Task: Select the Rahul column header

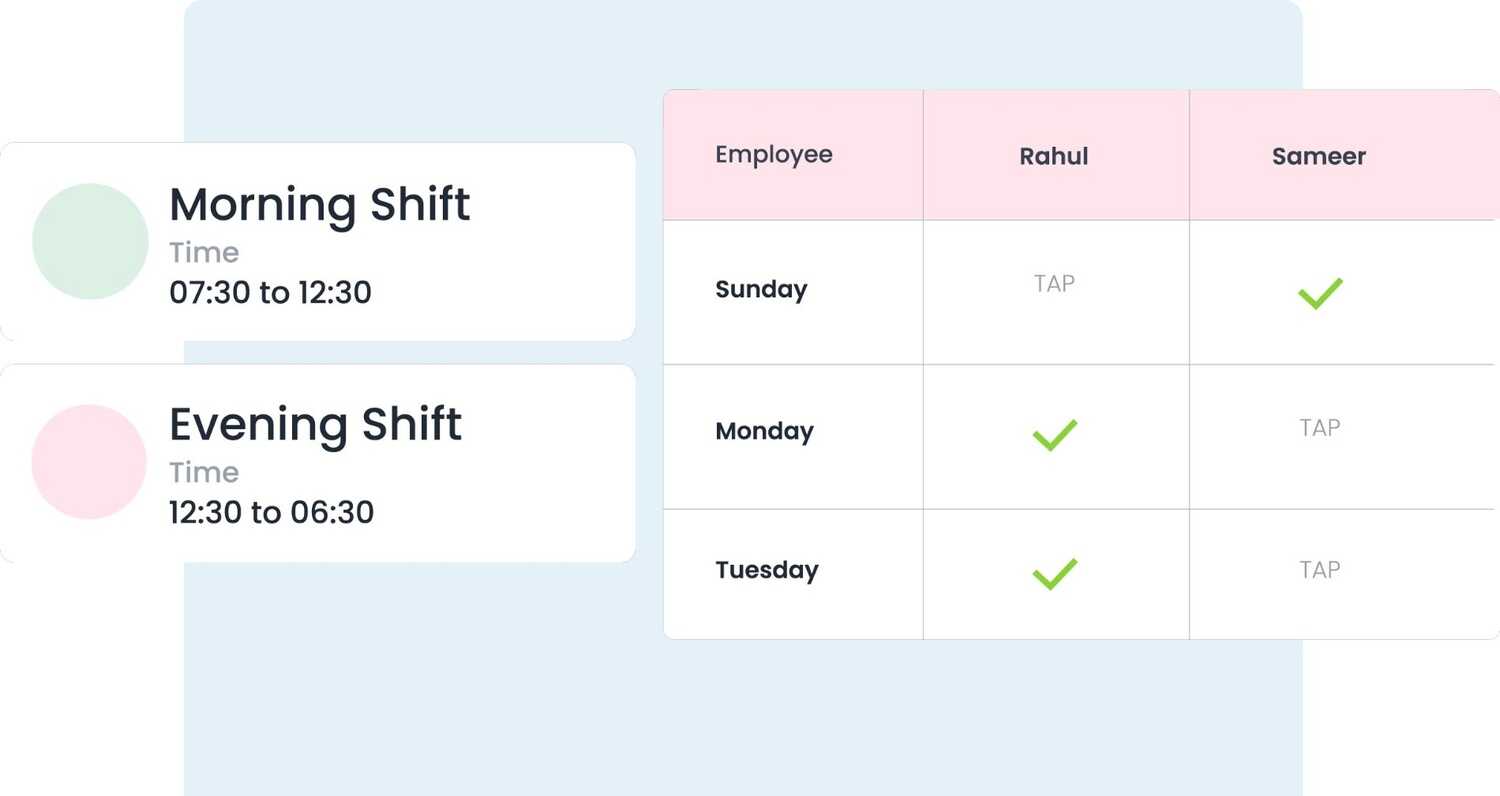Action: click(x=1054, y=156)
